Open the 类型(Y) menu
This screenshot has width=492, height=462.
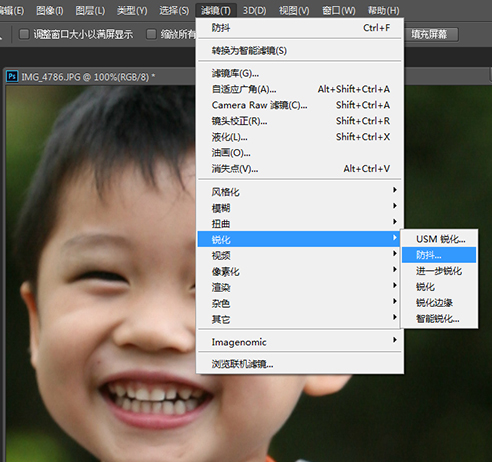point(132,11)
